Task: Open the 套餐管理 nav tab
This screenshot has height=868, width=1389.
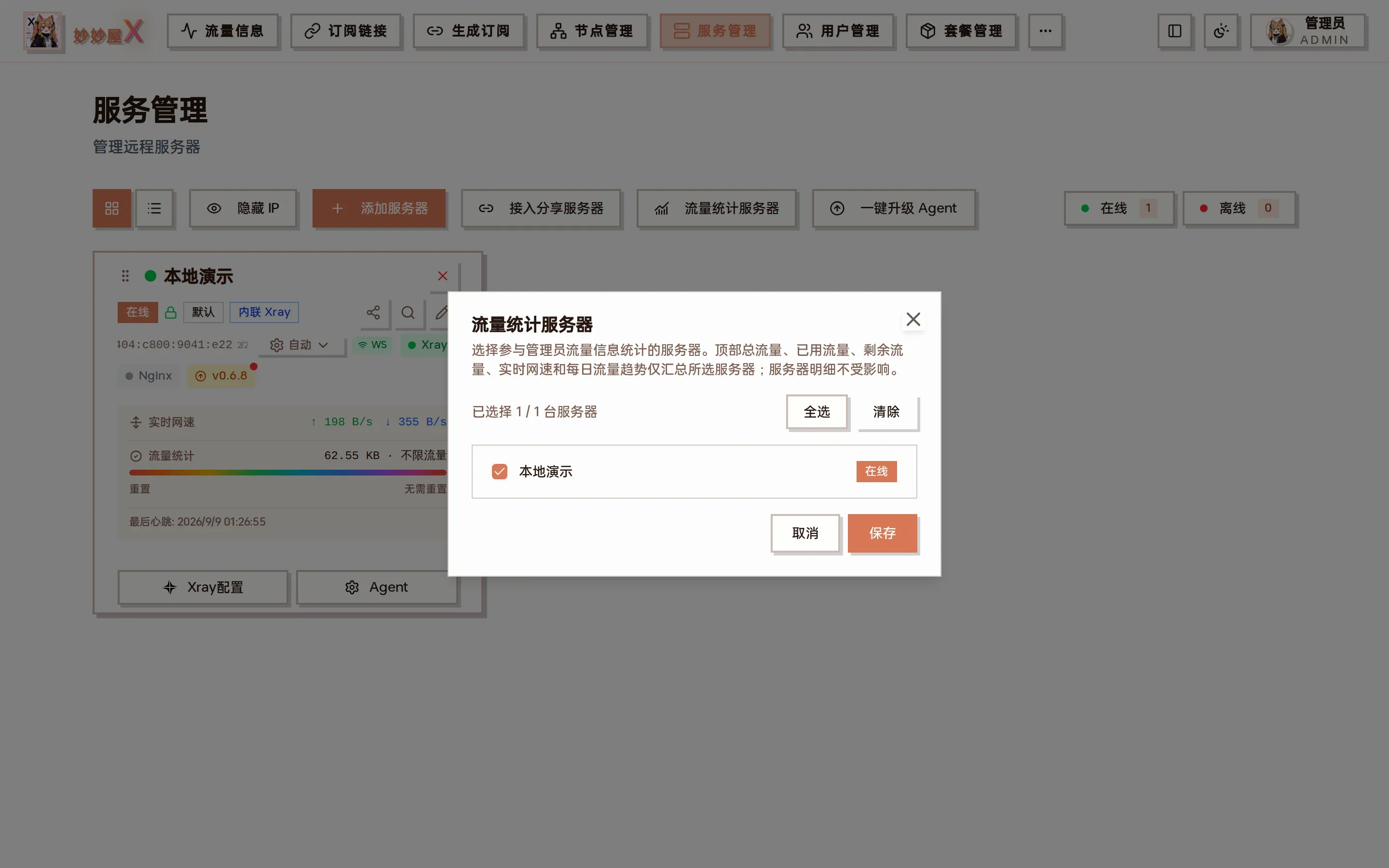Action: tap(961, 31)
